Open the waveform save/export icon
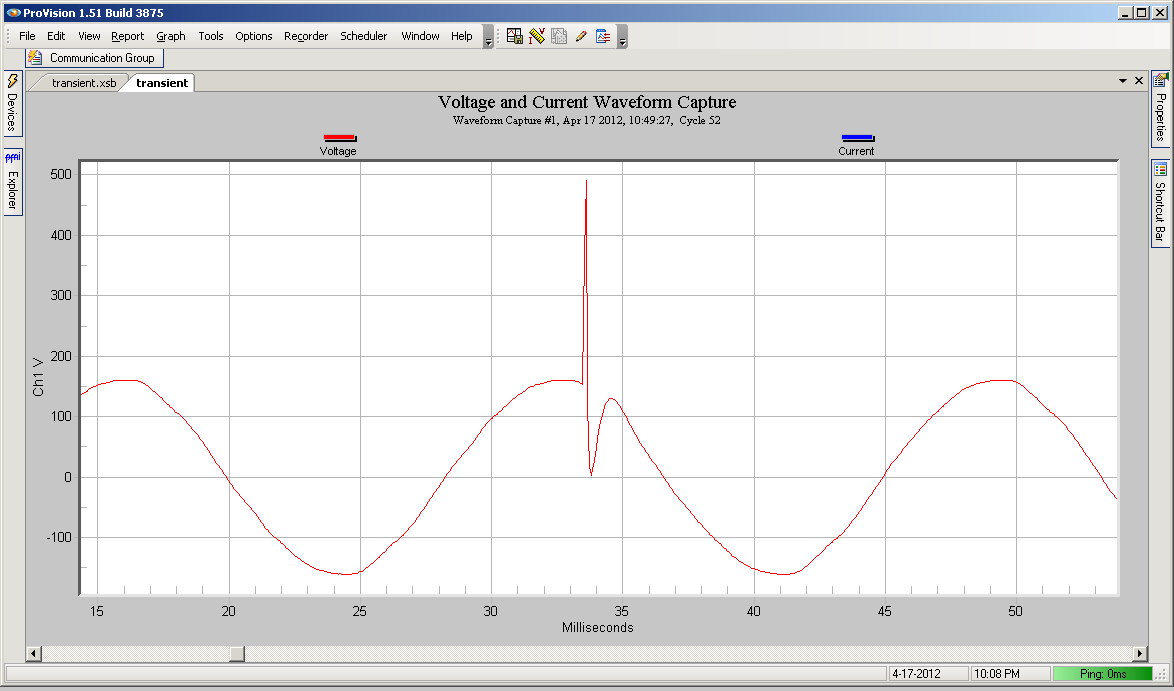Viewport: 1174px width, 691px height. coord(513,36)
